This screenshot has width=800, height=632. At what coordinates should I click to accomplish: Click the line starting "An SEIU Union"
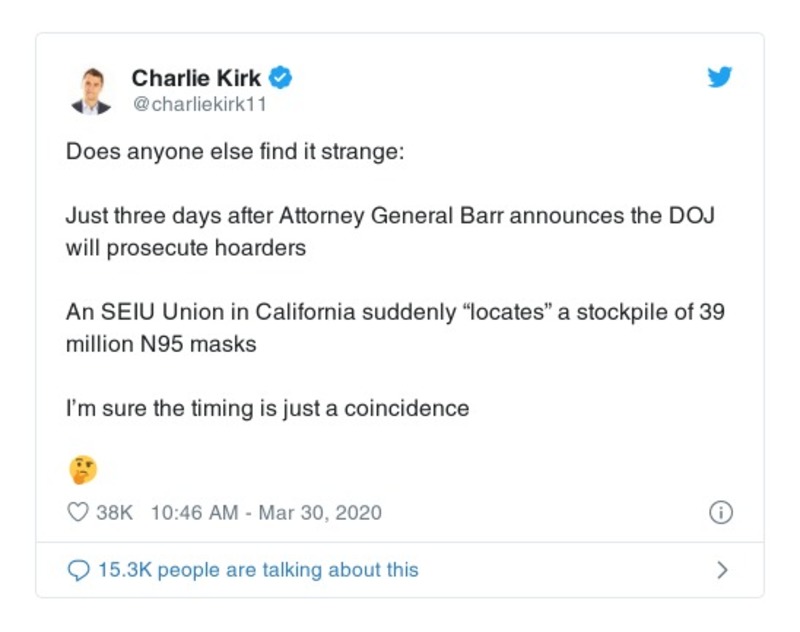394,312
